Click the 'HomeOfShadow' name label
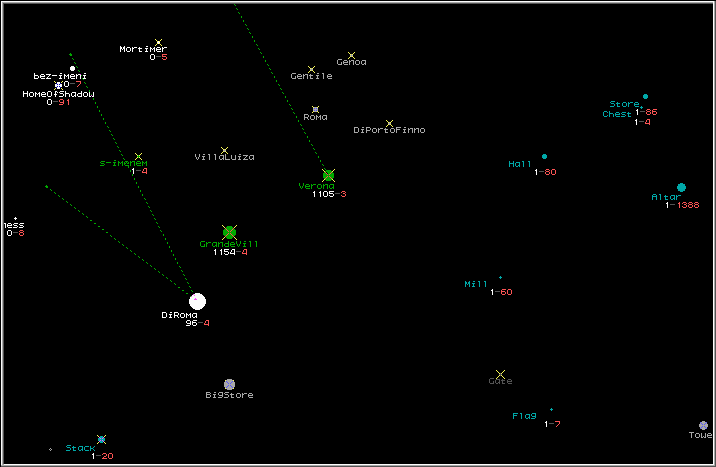This screenshot has width=716, height=467. click(x=58, y=94)
